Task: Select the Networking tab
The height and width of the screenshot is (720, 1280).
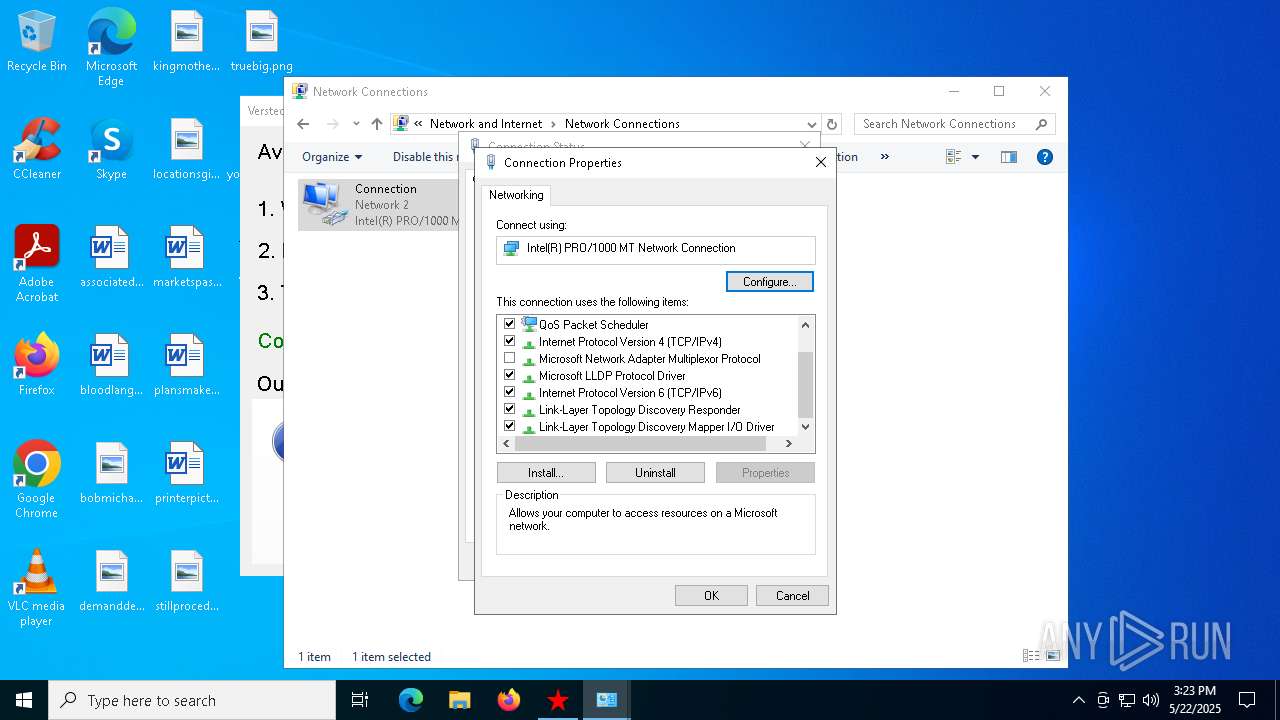Action: tap(516, 195)
